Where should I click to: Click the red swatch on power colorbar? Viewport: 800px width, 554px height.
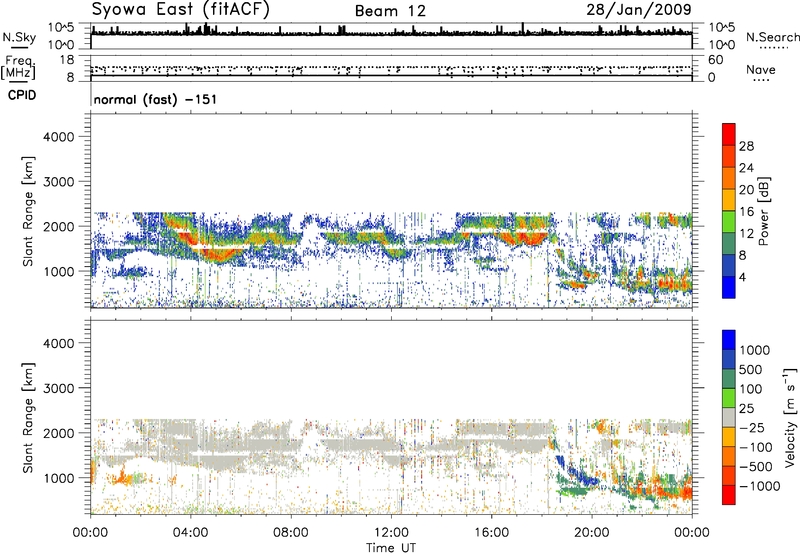(x=729, y=134)
